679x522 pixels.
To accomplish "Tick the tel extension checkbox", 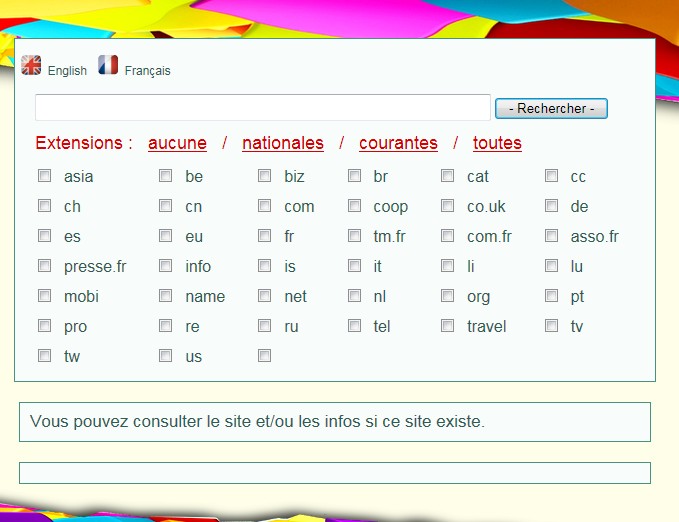I will pyautogui.click(x=354, y=326).
